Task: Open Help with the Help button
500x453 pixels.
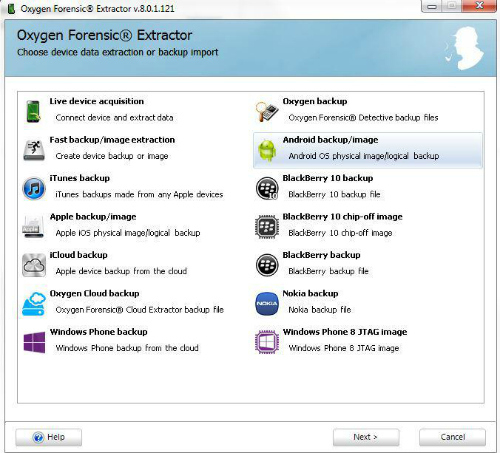Action: tap(49, 437)
